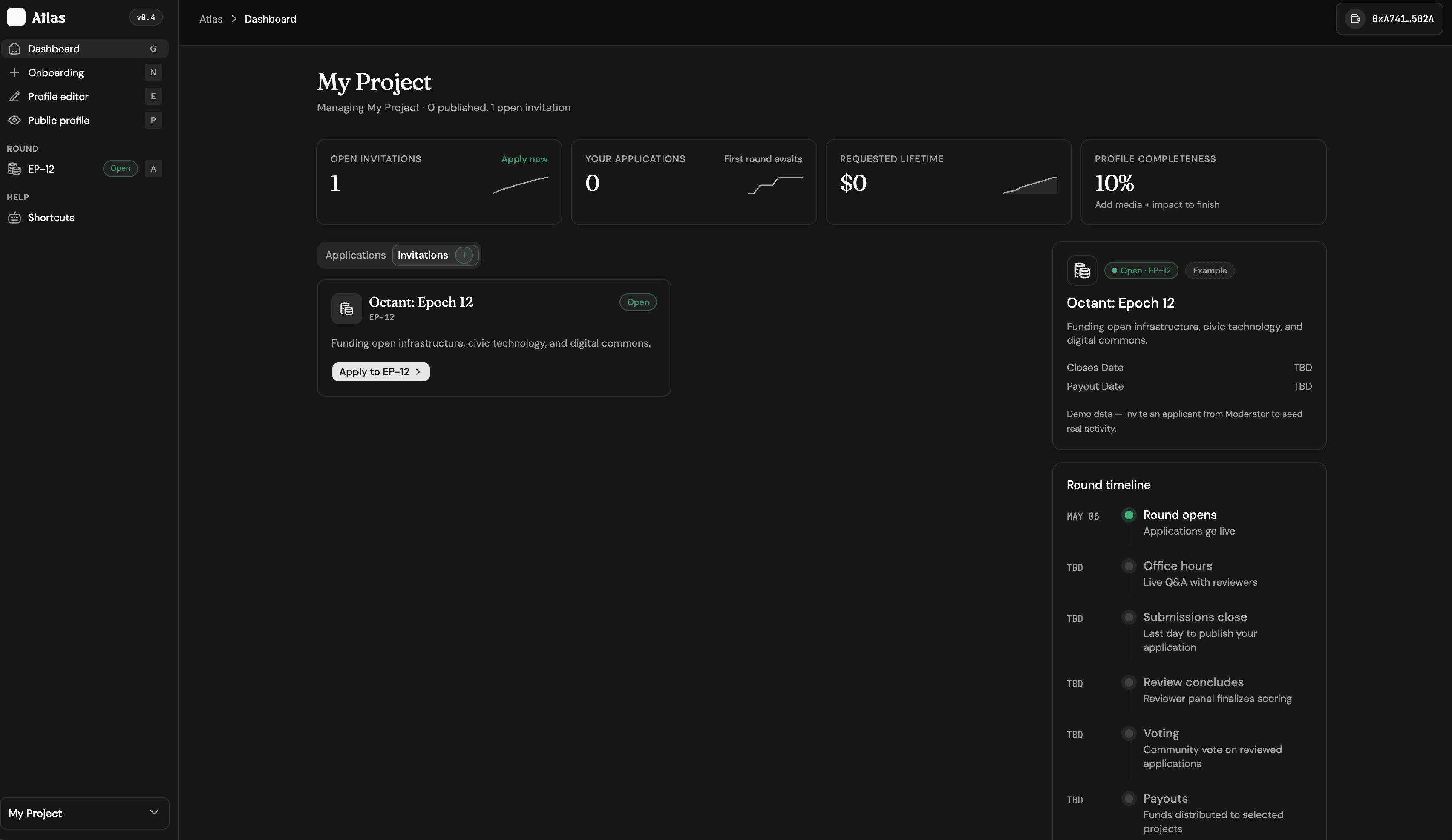Click the Profile editor pencil icon
Image resolution: width=1452 pixels, height=840 pixels.
[14, 96]
